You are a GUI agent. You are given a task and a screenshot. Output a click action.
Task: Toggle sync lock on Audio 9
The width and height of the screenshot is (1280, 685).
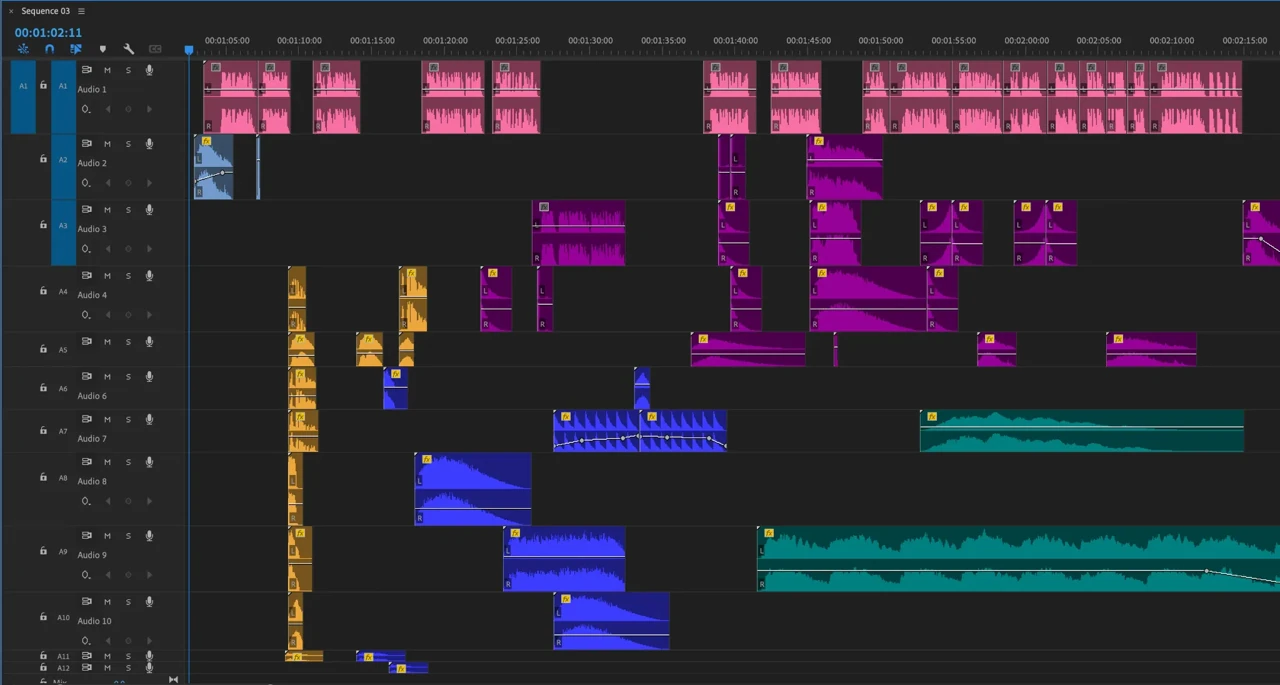86,536
